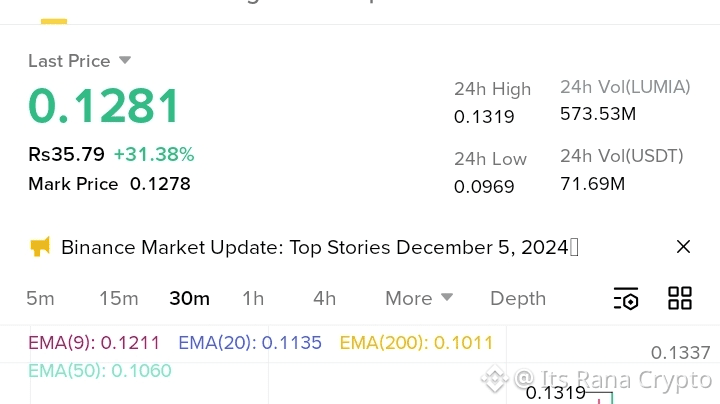
Task: Dismiss the Binance Market Update banner
Action: [x=683, y=247]
